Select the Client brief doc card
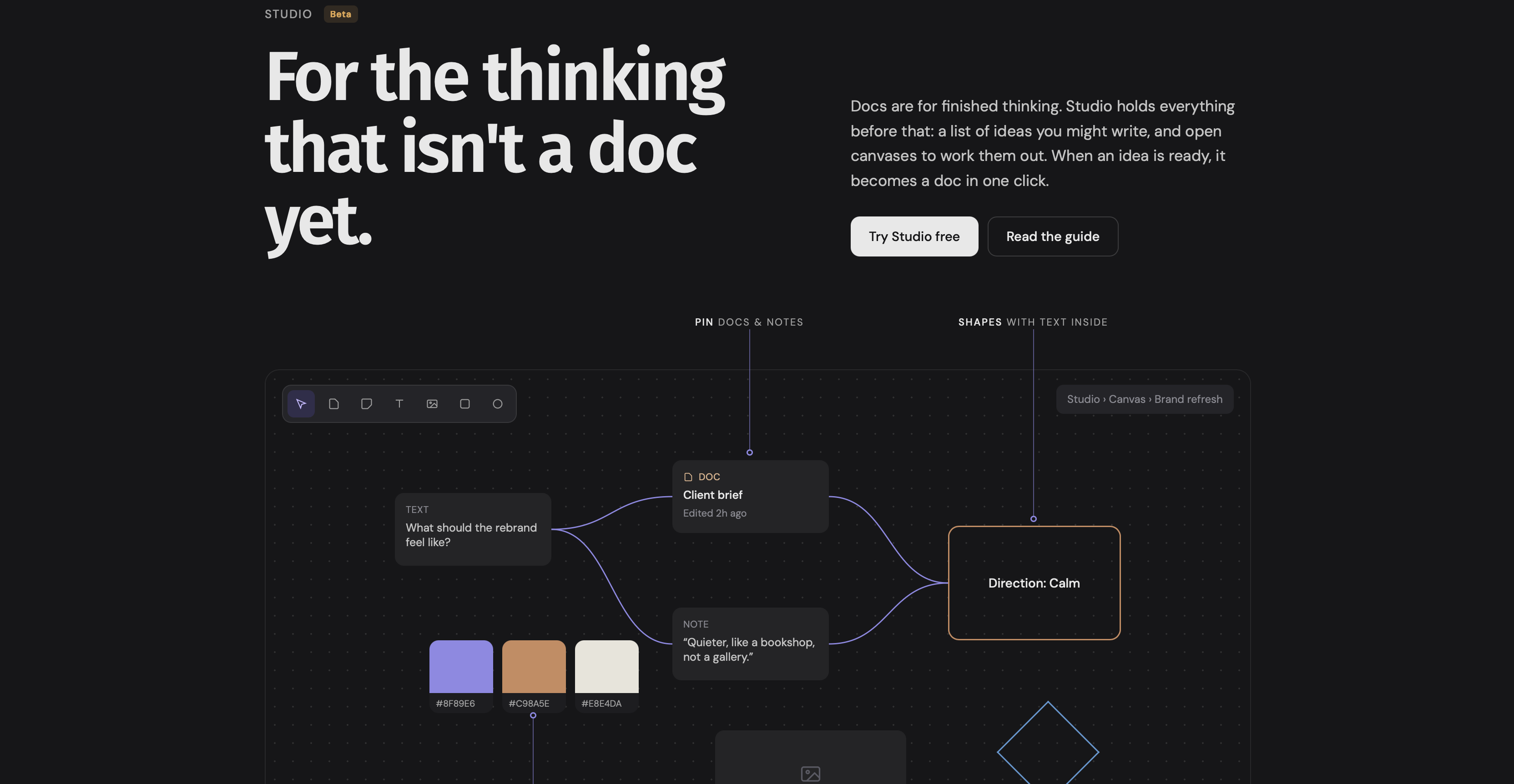 coord(751,497)
